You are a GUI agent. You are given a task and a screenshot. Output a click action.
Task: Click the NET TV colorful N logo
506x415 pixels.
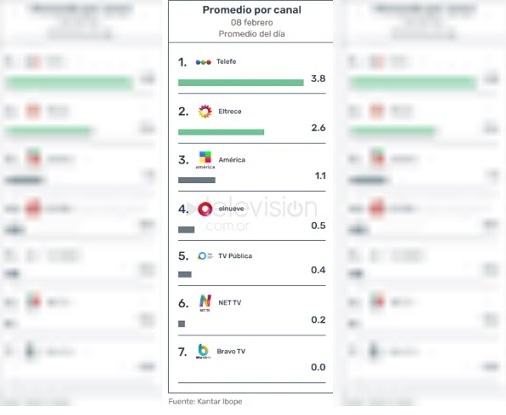pos(205,303)
